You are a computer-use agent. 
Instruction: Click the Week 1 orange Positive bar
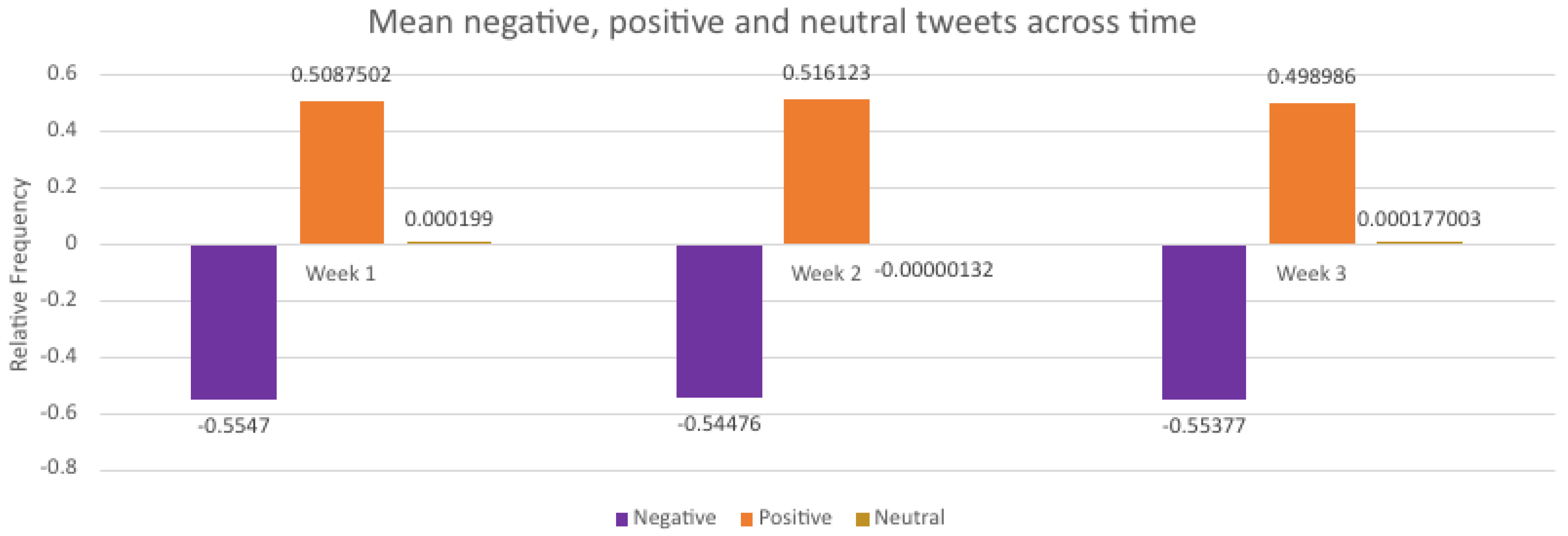point(342,173)
